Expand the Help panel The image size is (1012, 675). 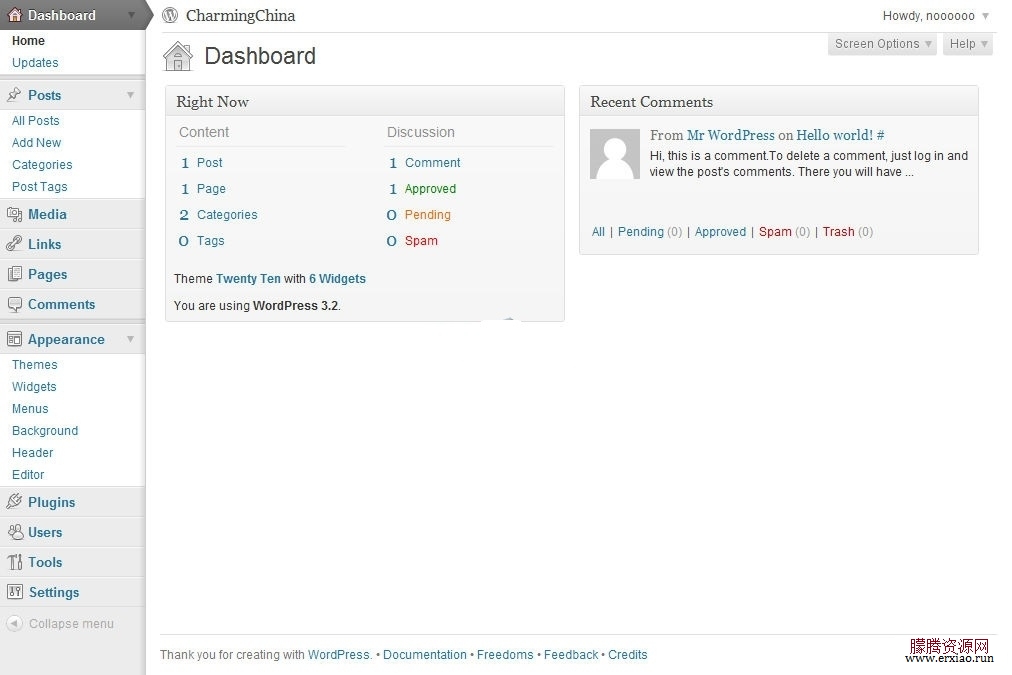967,44
